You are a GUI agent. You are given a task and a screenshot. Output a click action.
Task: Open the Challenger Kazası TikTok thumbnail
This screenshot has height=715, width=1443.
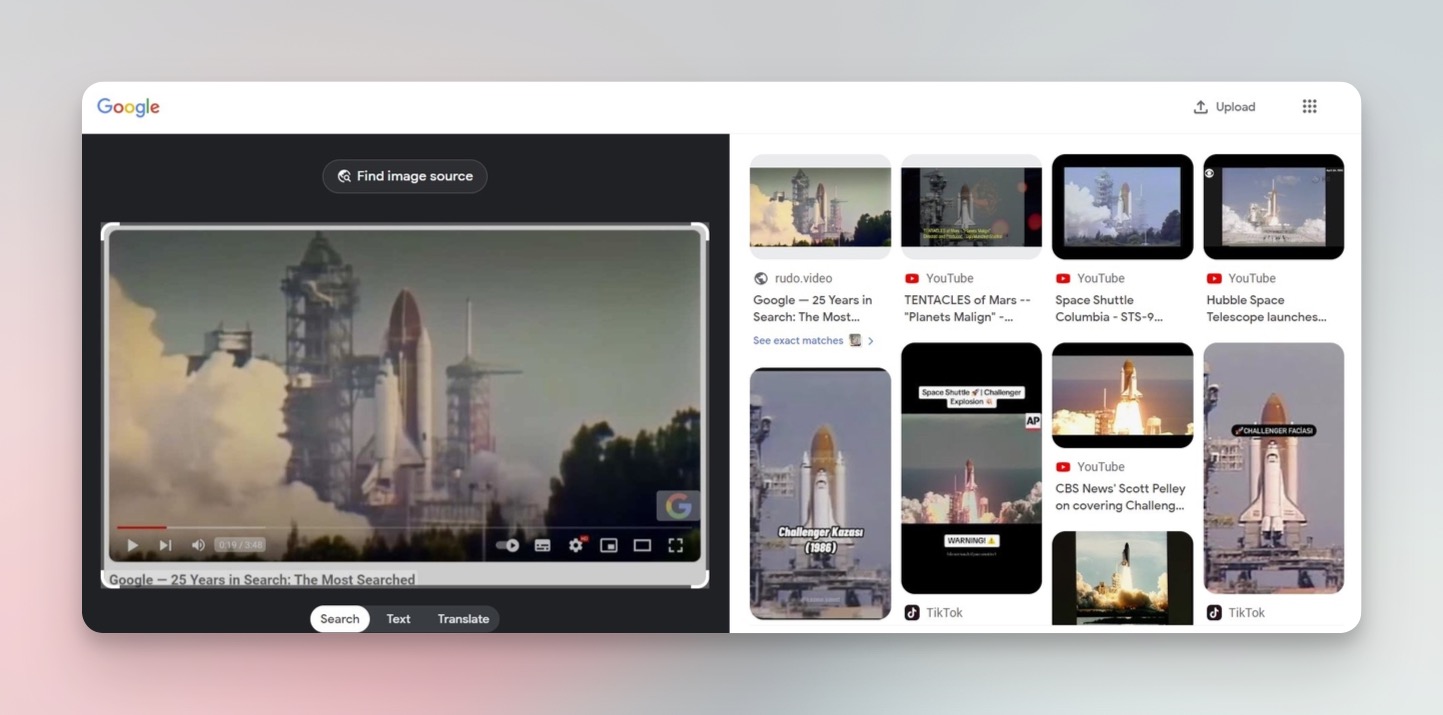tap(820, 490)
